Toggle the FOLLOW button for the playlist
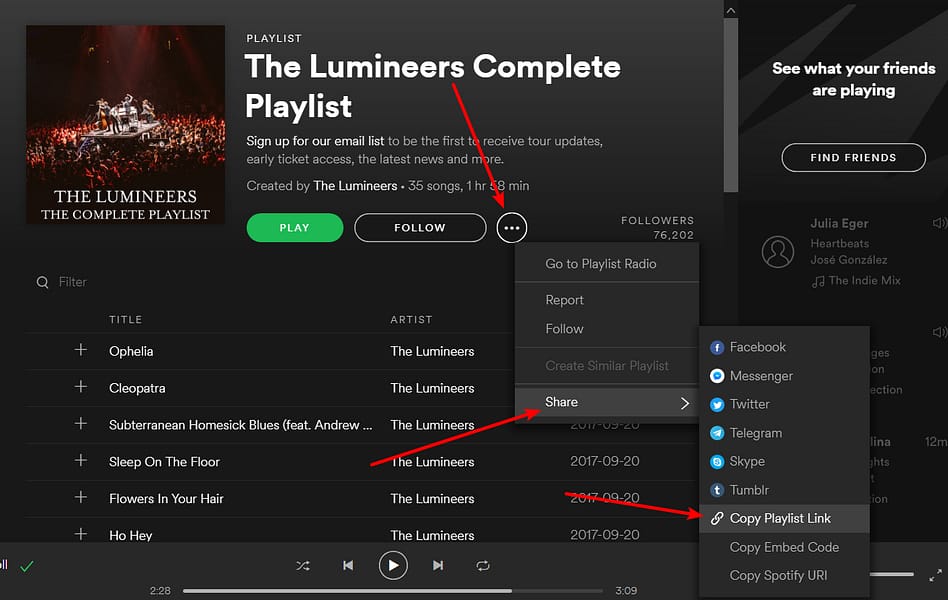The image size is (948, 600). click(420, 228)
